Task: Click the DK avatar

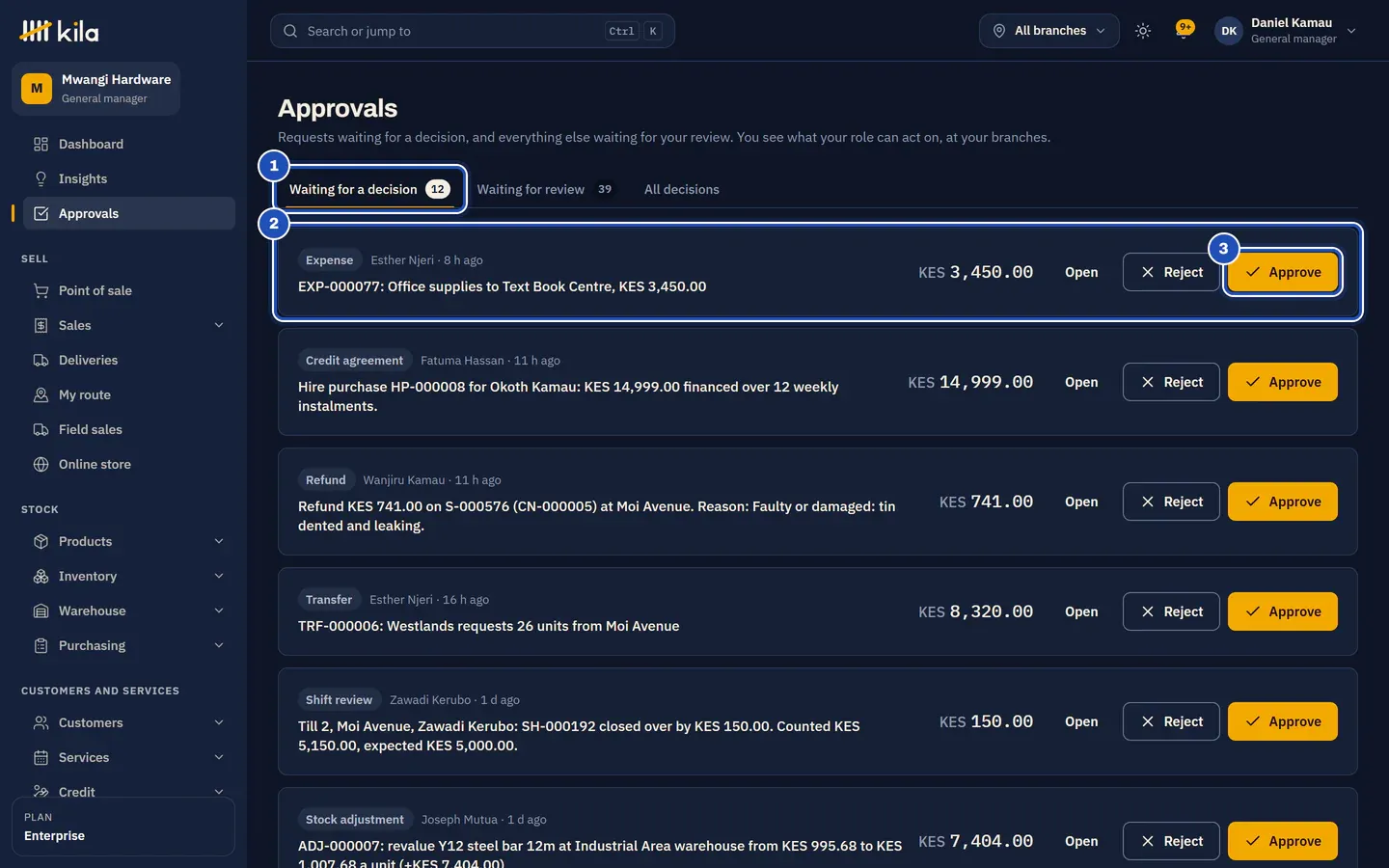Action: [x=1229, y=31]
